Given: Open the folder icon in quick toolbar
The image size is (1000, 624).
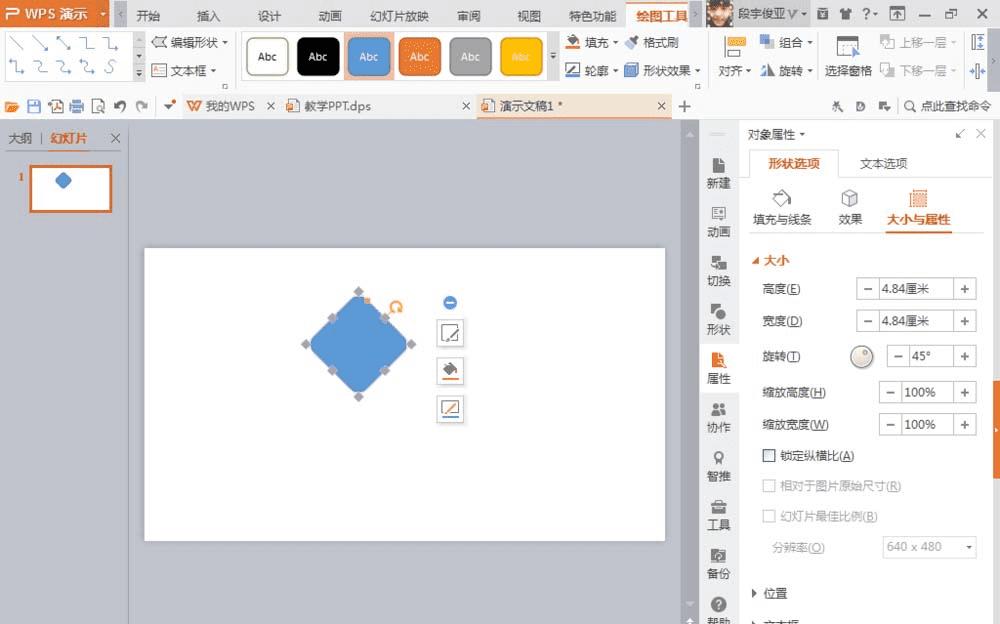Looking at the screenshot, I should pyautogui.click(x=12, y=107).
